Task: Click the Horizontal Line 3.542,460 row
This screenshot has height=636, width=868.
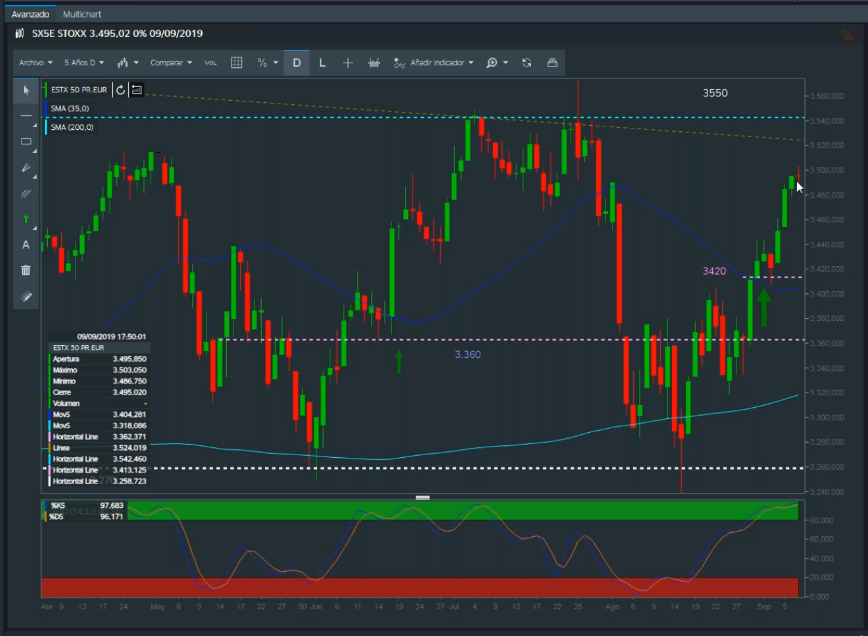Action: (99, 459)
